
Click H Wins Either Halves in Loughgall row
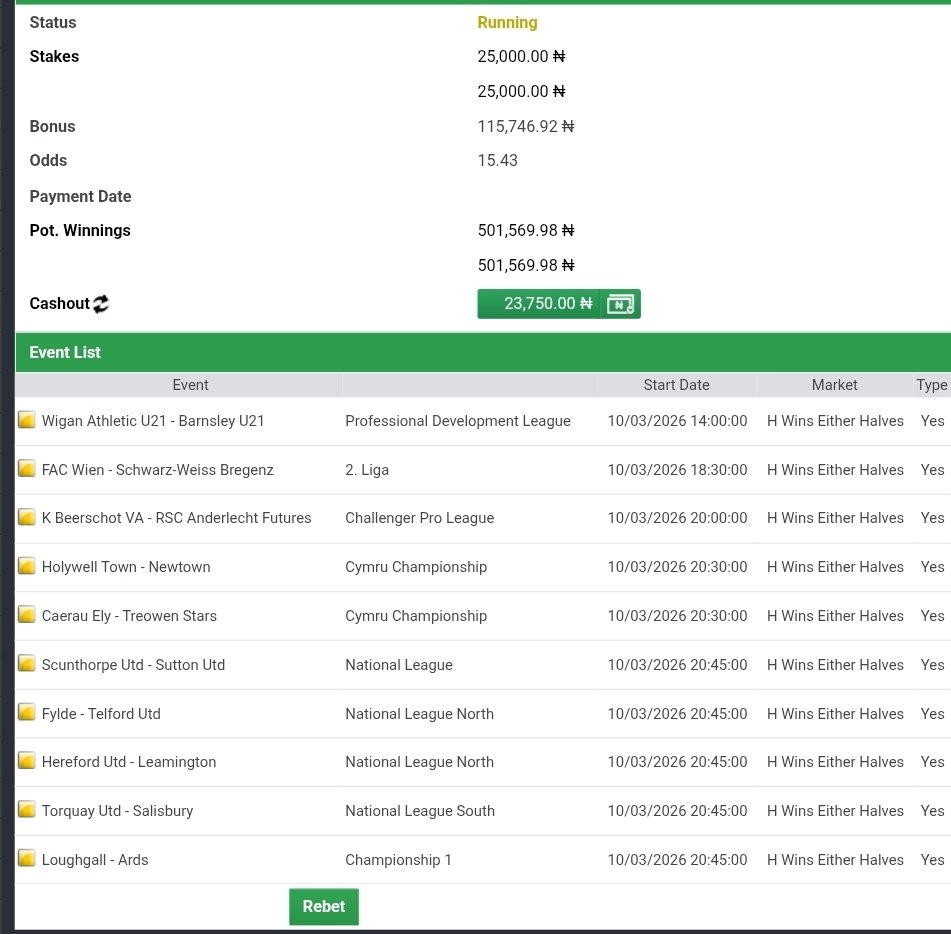tap(835, 860)
